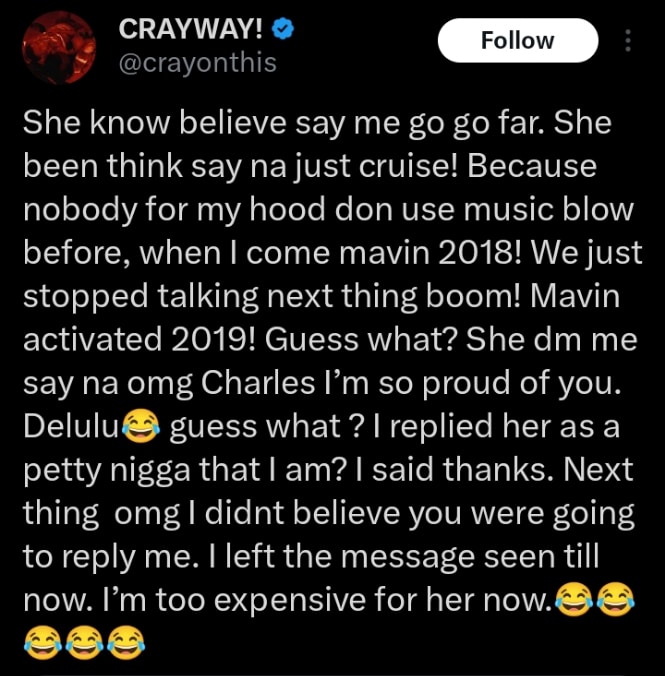Click the blue verified badge

[x=283, y=30]
